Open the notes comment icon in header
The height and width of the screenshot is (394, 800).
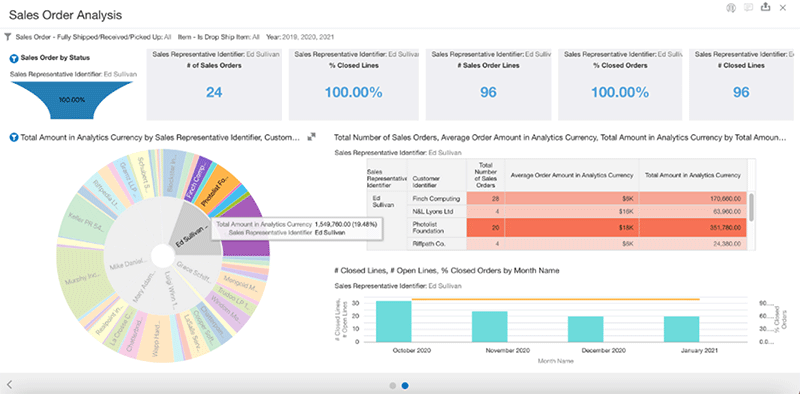748,8
